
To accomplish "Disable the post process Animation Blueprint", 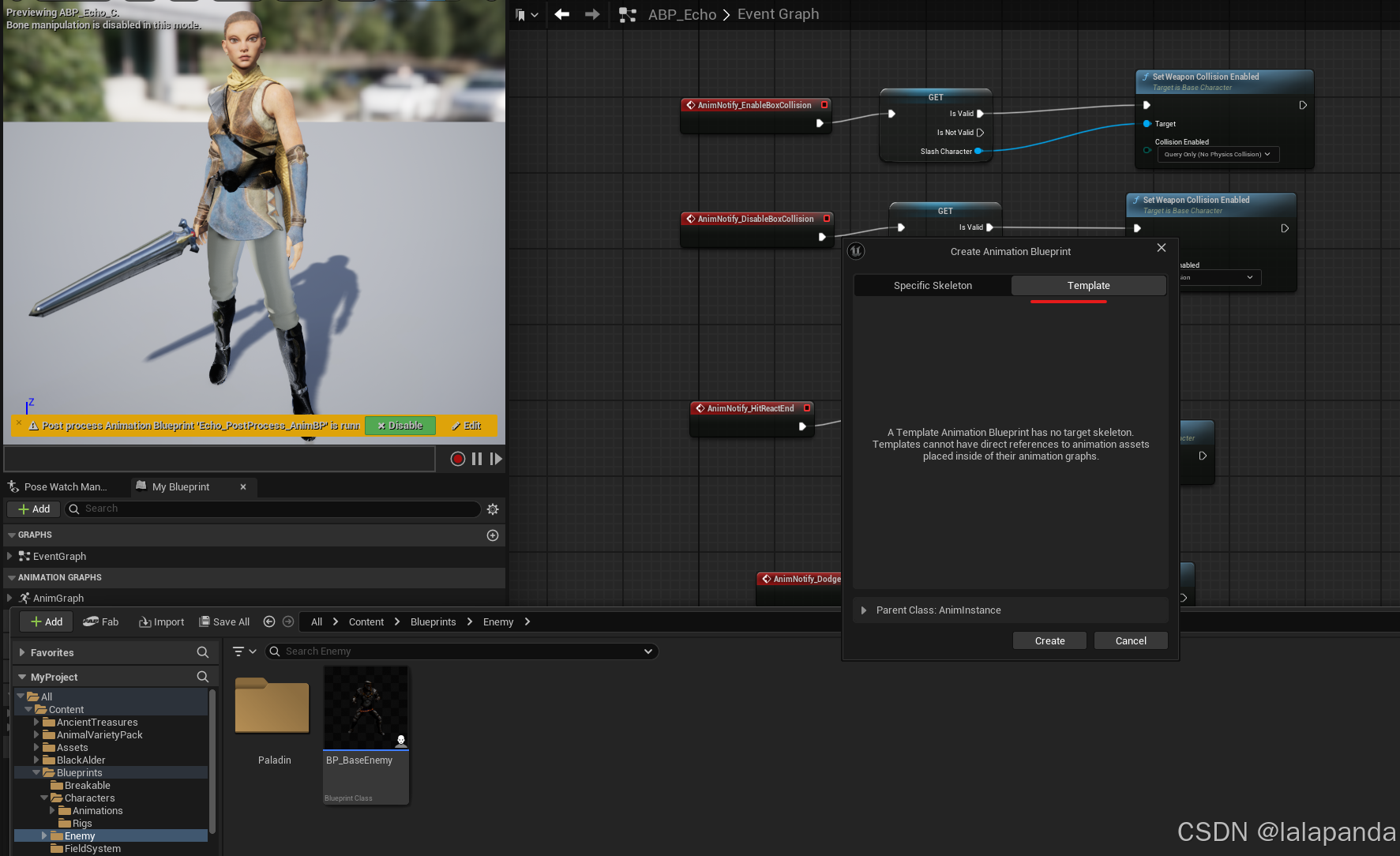I will click(400, 426).
